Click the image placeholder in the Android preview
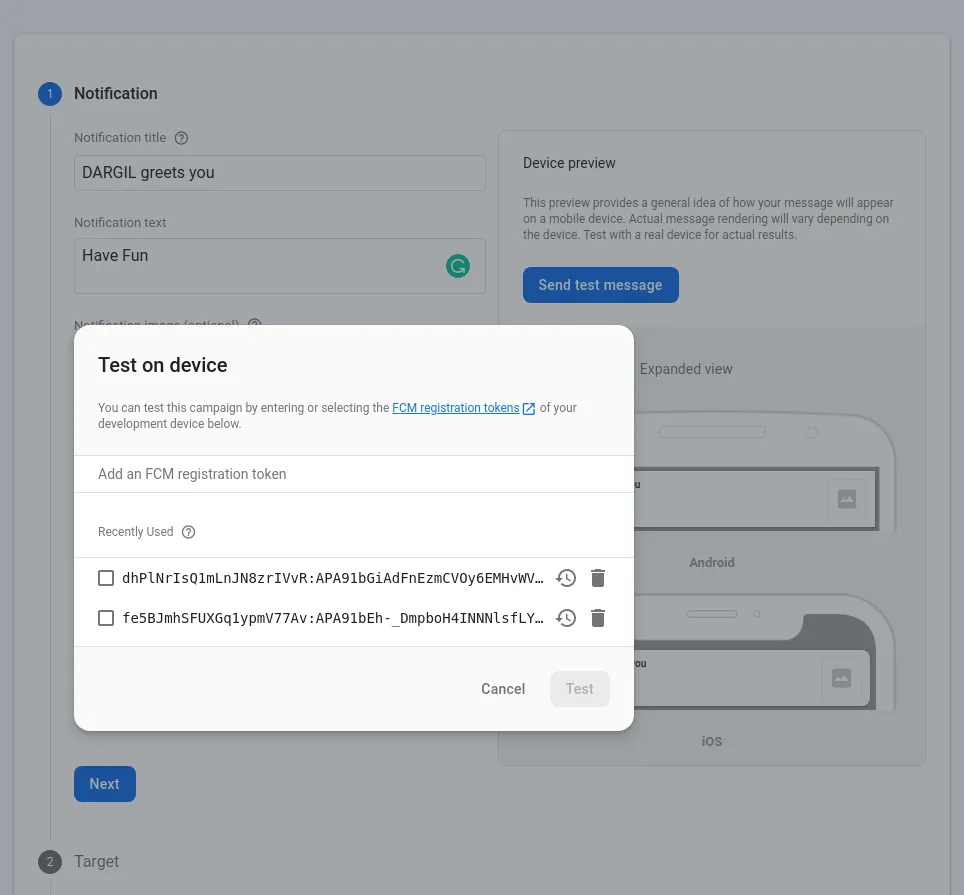964x895 pixels. pyautogui.click(x=848, y=498)
